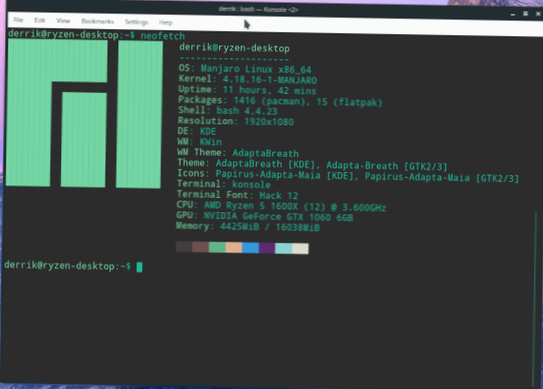Click 'OS: Manjaro Linux x86_64' line

pos(245,69)
